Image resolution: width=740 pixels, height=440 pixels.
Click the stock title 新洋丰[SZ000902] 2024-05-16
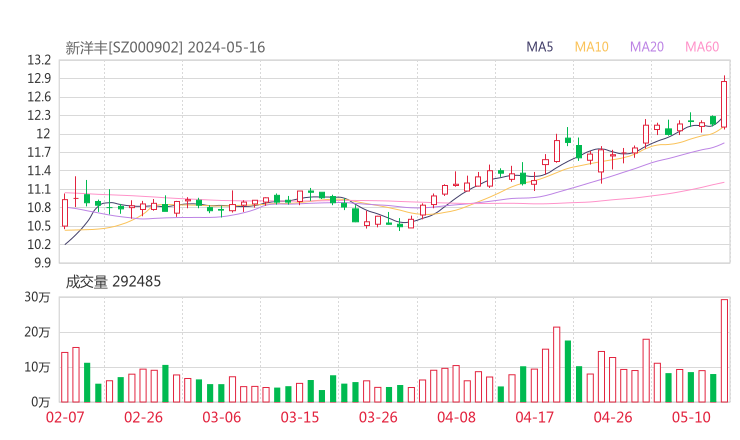point(165,48)
